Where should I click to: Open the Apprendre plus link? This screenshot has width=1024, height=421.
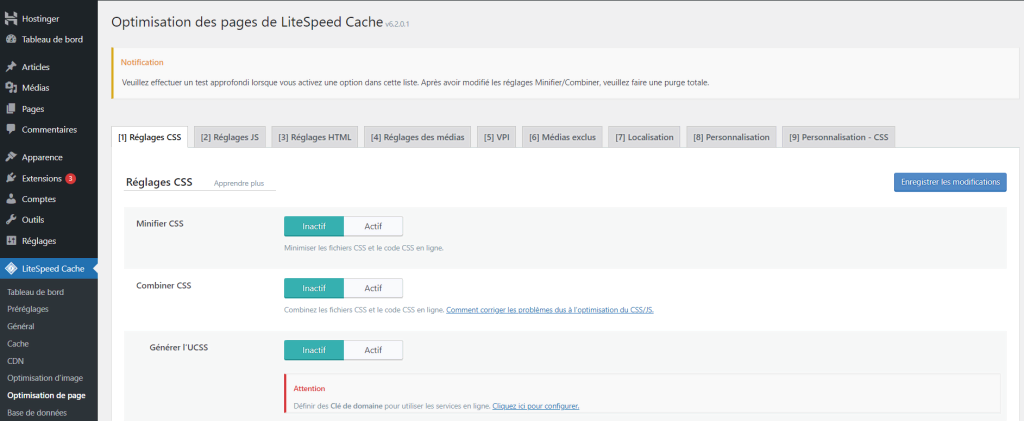(x=238, y=184)
